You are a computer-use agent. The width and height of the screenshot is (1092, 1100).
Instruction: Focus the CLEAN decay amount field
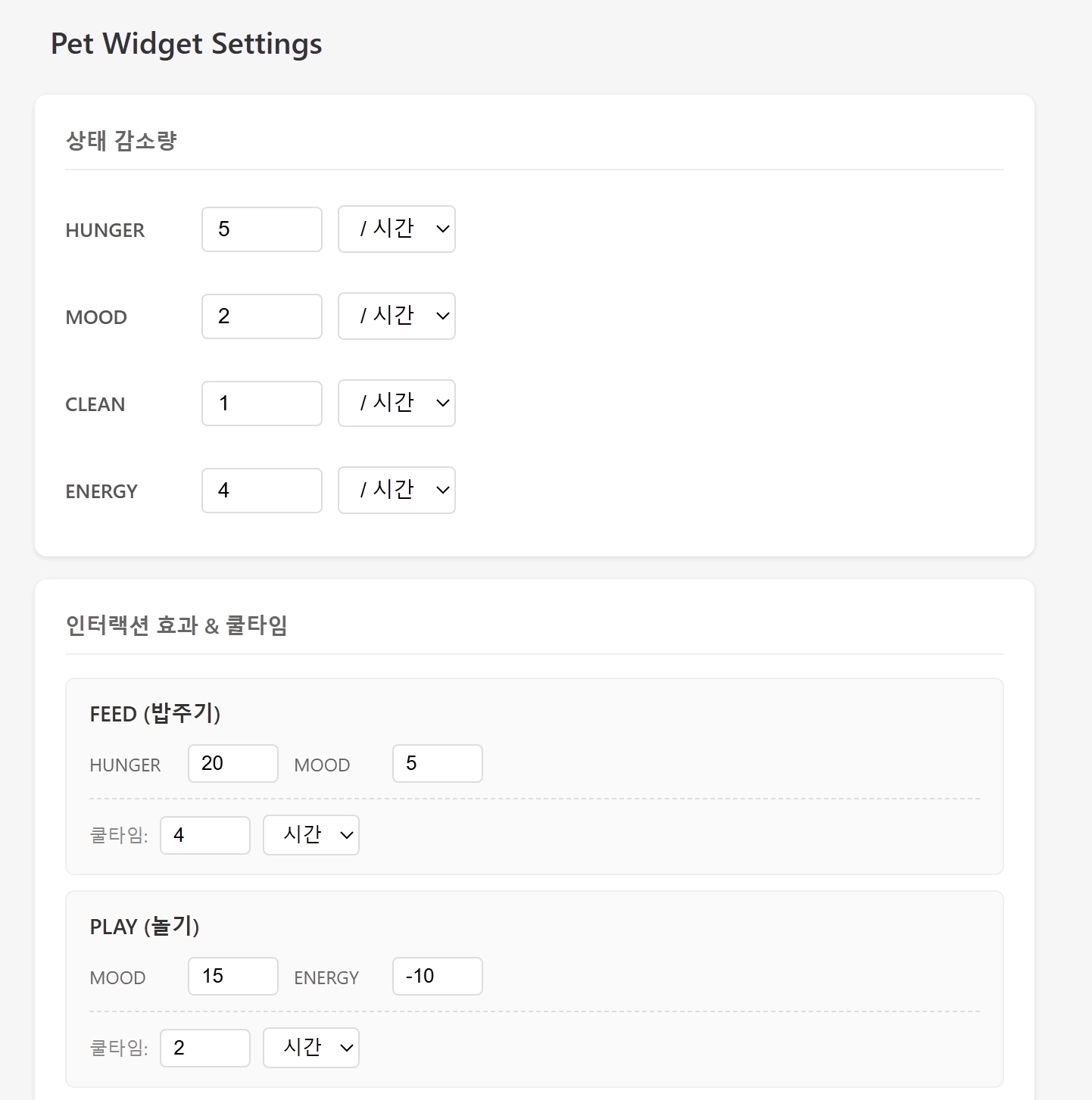(x=261, y=404)
